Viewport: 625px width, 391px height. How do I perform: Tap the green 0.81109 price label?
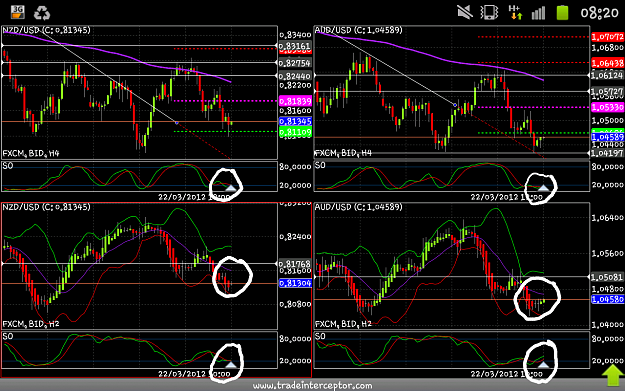pos(295,132)
